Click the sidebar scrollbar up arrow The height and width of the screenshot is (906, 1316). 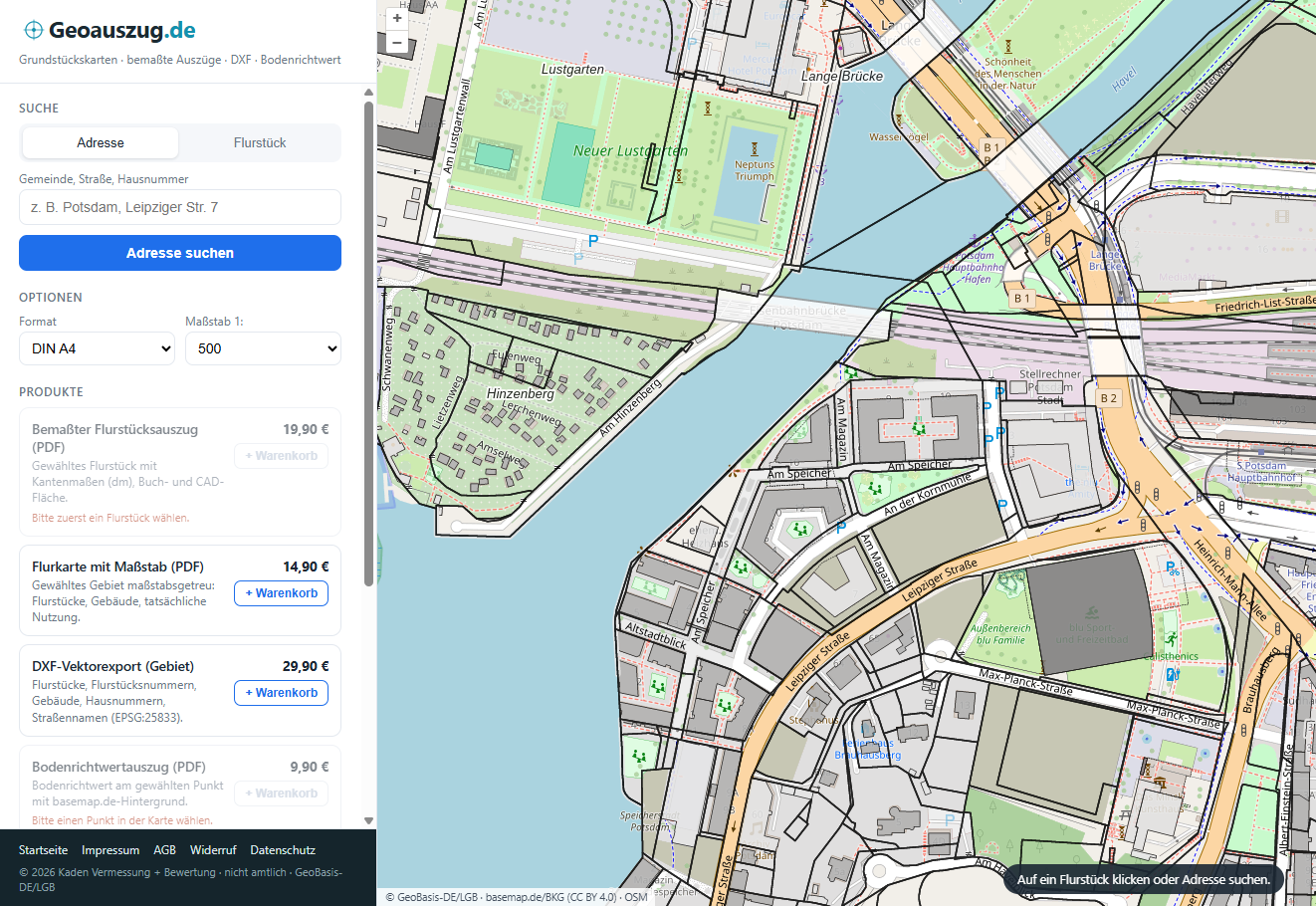[x=369, y=92]
